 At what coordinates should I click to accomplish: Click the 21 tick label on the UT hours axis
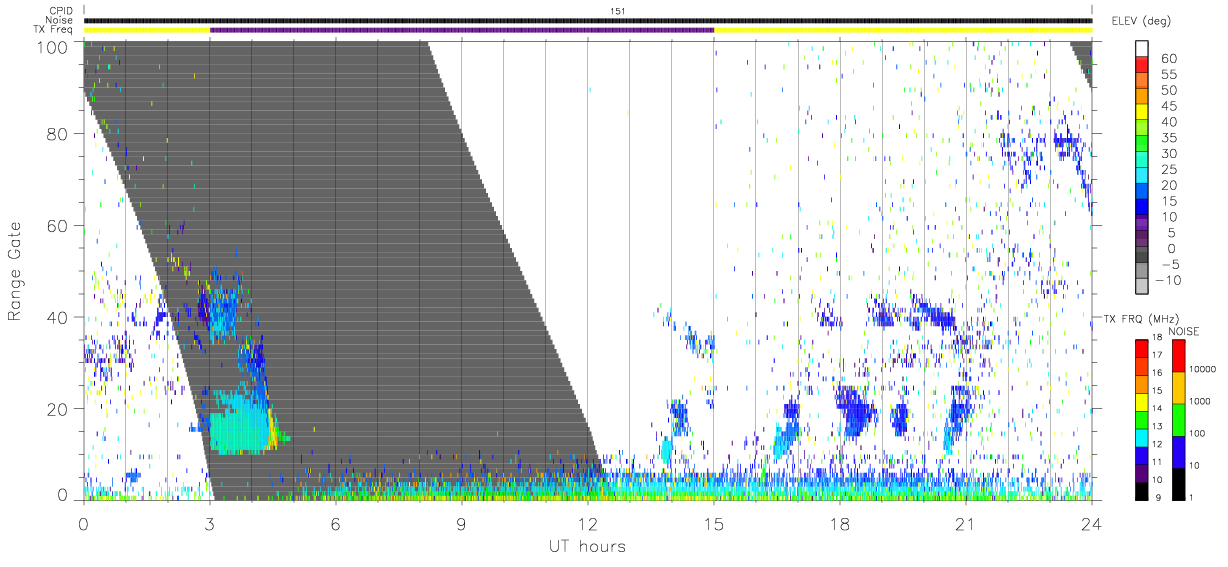(966, 524)
